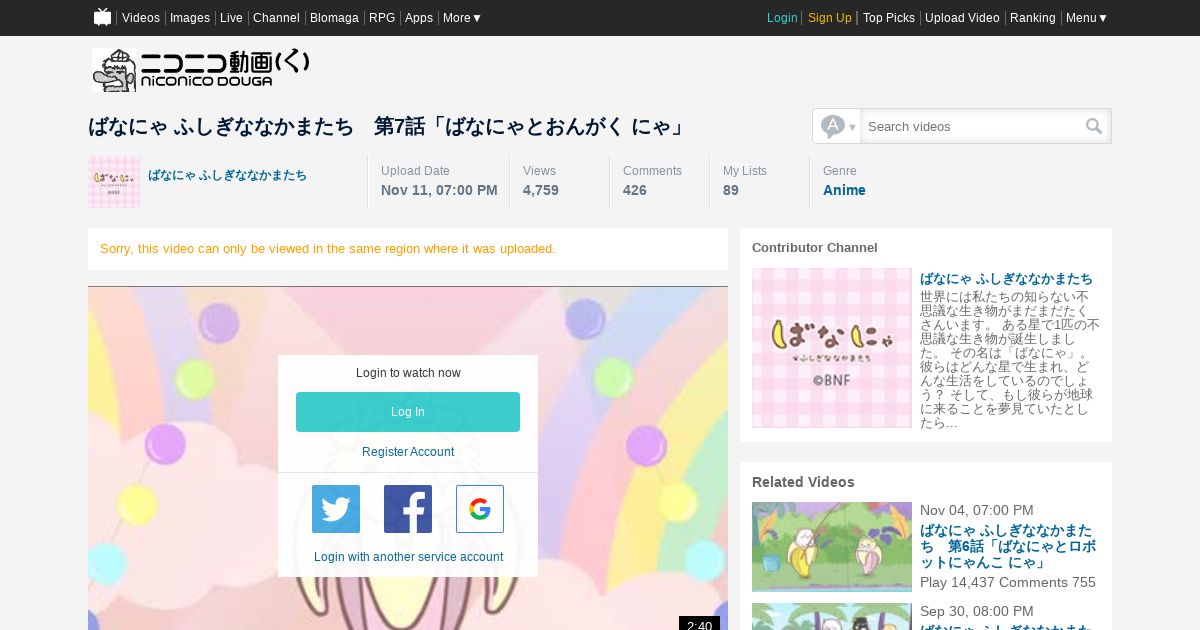This screenshot has height=630, width=1200.
Task: Open the Contributor Channel title link
Action: click(x=1006, y=279)
